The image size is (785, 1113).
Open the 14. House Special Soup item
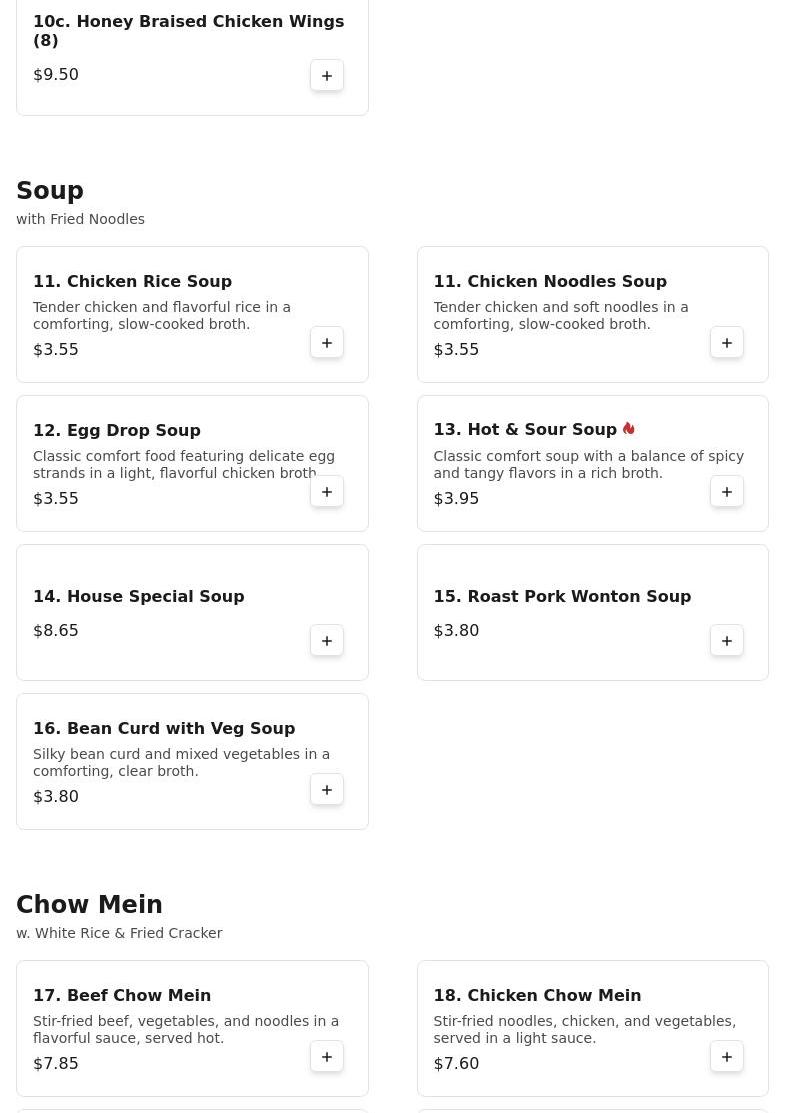138,596
